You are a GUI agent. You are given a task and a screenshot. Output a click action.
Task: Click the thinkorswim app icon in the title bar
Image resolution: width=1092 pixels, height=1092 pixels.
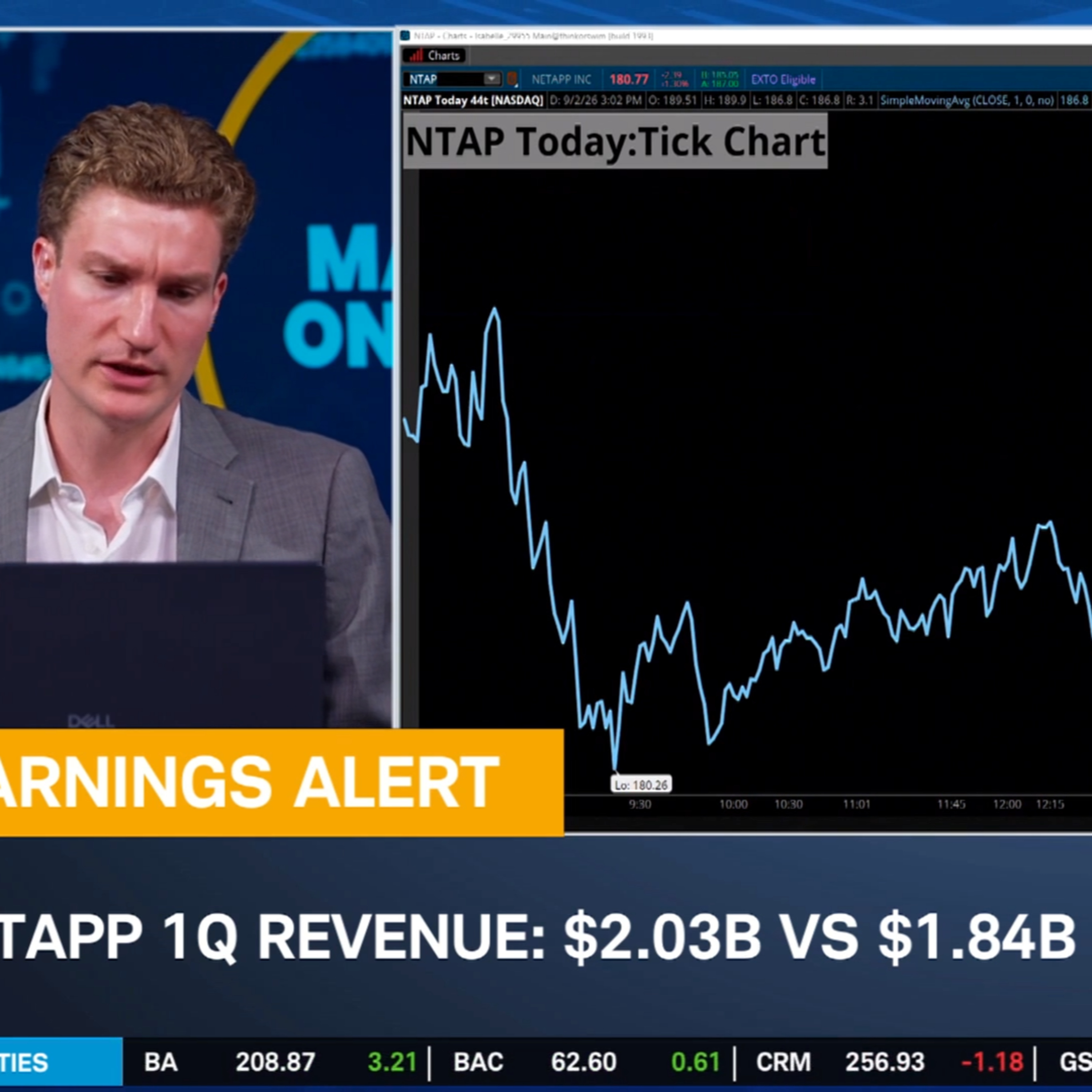click(x=405, y=36)
